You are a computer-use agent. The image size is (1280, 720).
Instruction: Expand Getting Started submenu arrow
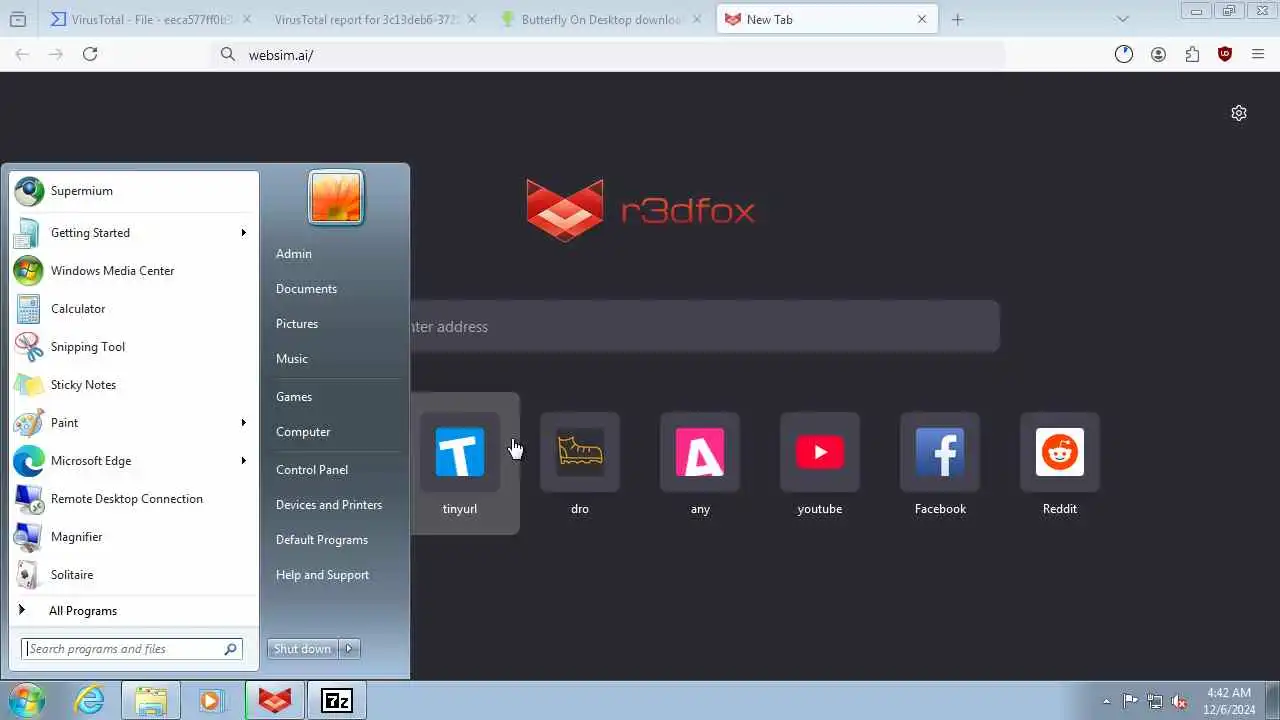tap(244, 233)
